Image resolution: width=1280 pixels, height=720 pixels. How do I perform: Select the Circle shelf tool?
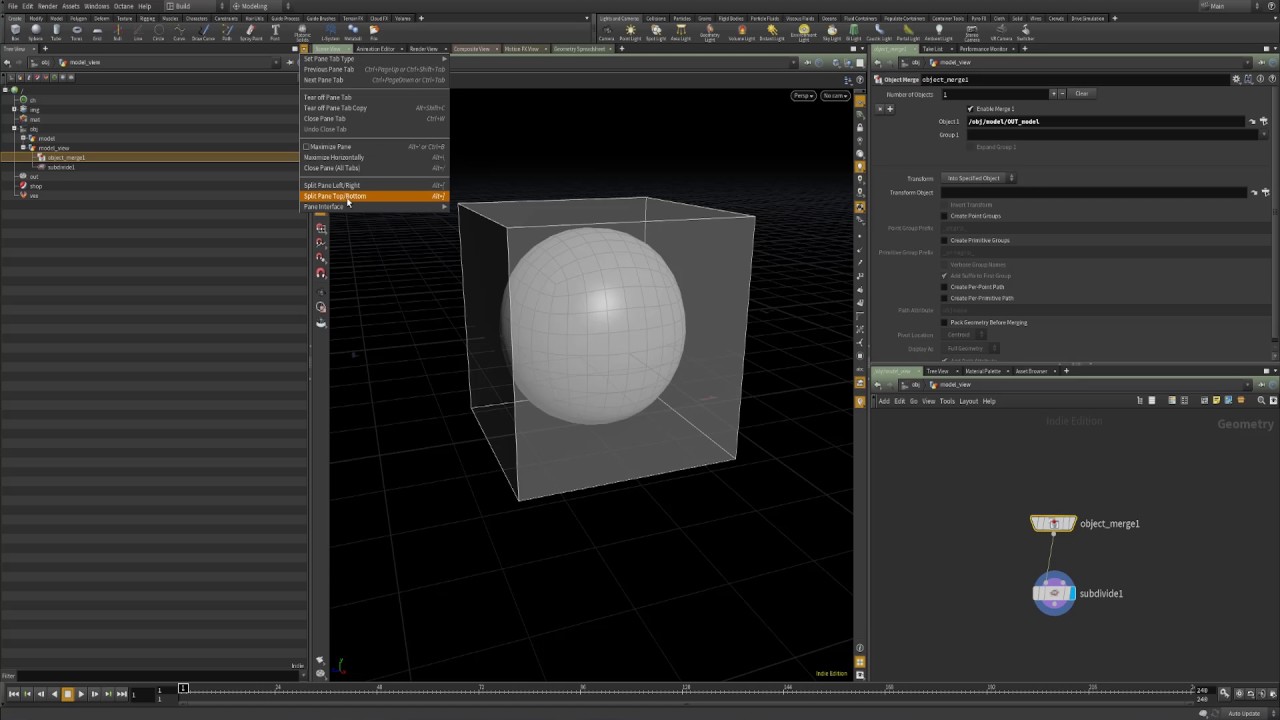(158, 32)
